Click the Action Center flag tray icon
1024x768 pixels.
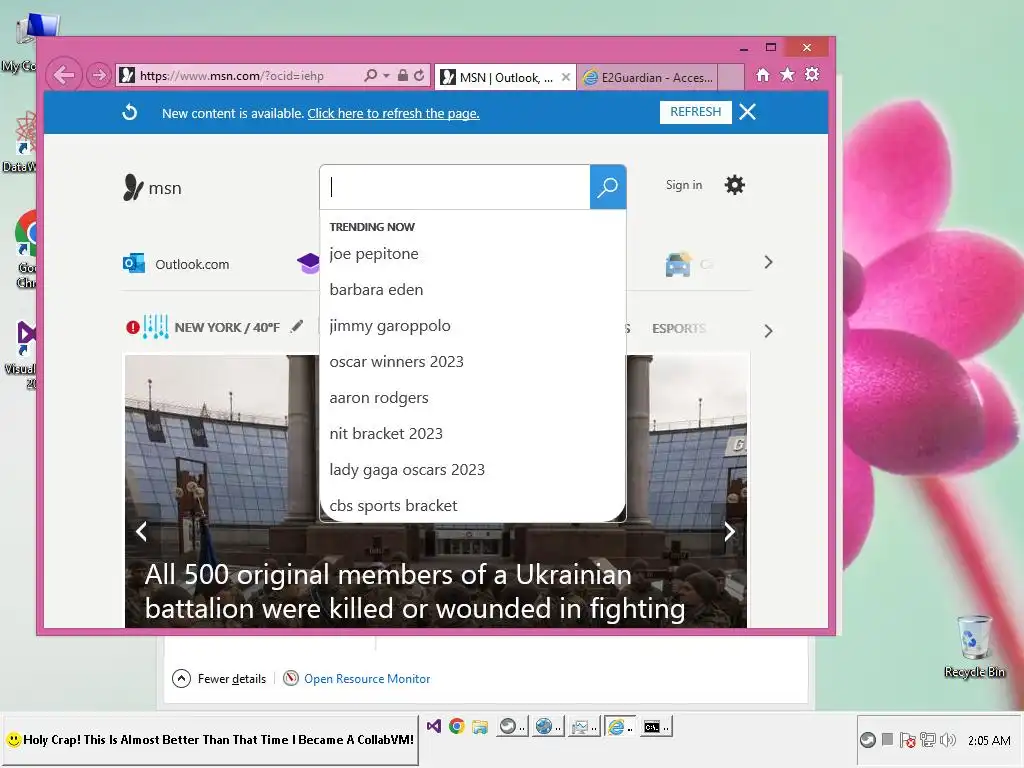pos(907,740)
